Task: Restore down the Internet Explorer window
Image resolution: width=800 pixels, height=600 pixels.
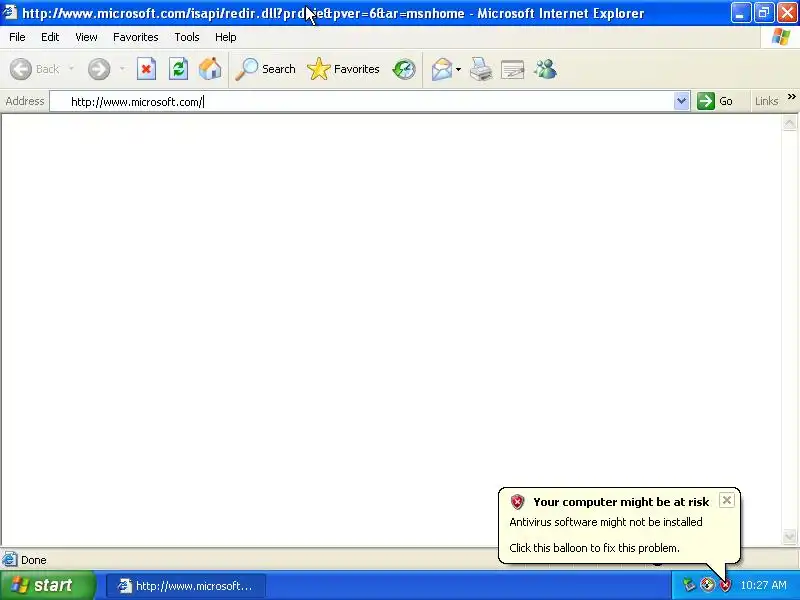Action: coord(763,13)
